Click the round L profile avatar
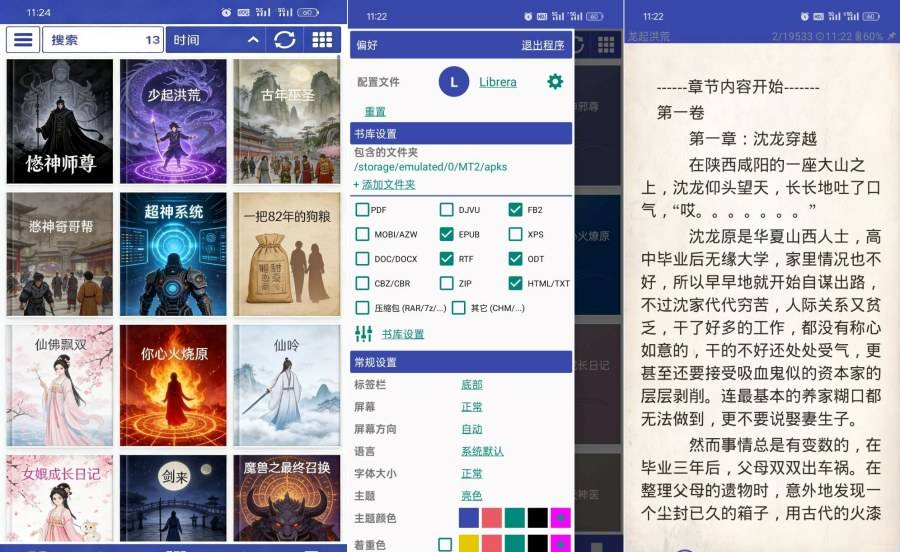This screenshot has height=552, width=900. pyautogui.click(x=453, y=82)
